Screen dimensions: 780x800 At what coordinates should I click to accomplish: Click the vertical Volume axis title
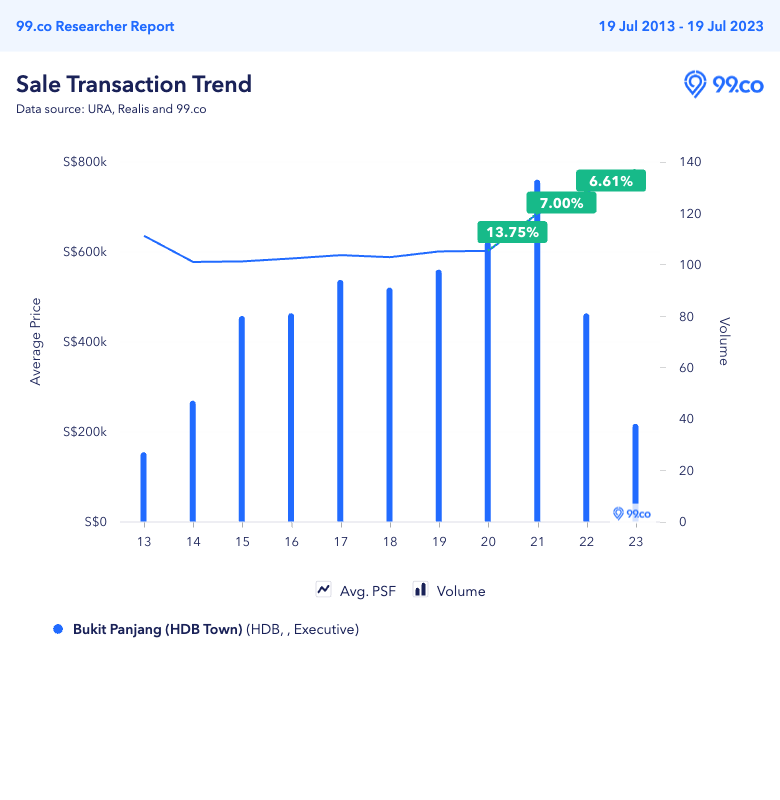tap(724, 341)
